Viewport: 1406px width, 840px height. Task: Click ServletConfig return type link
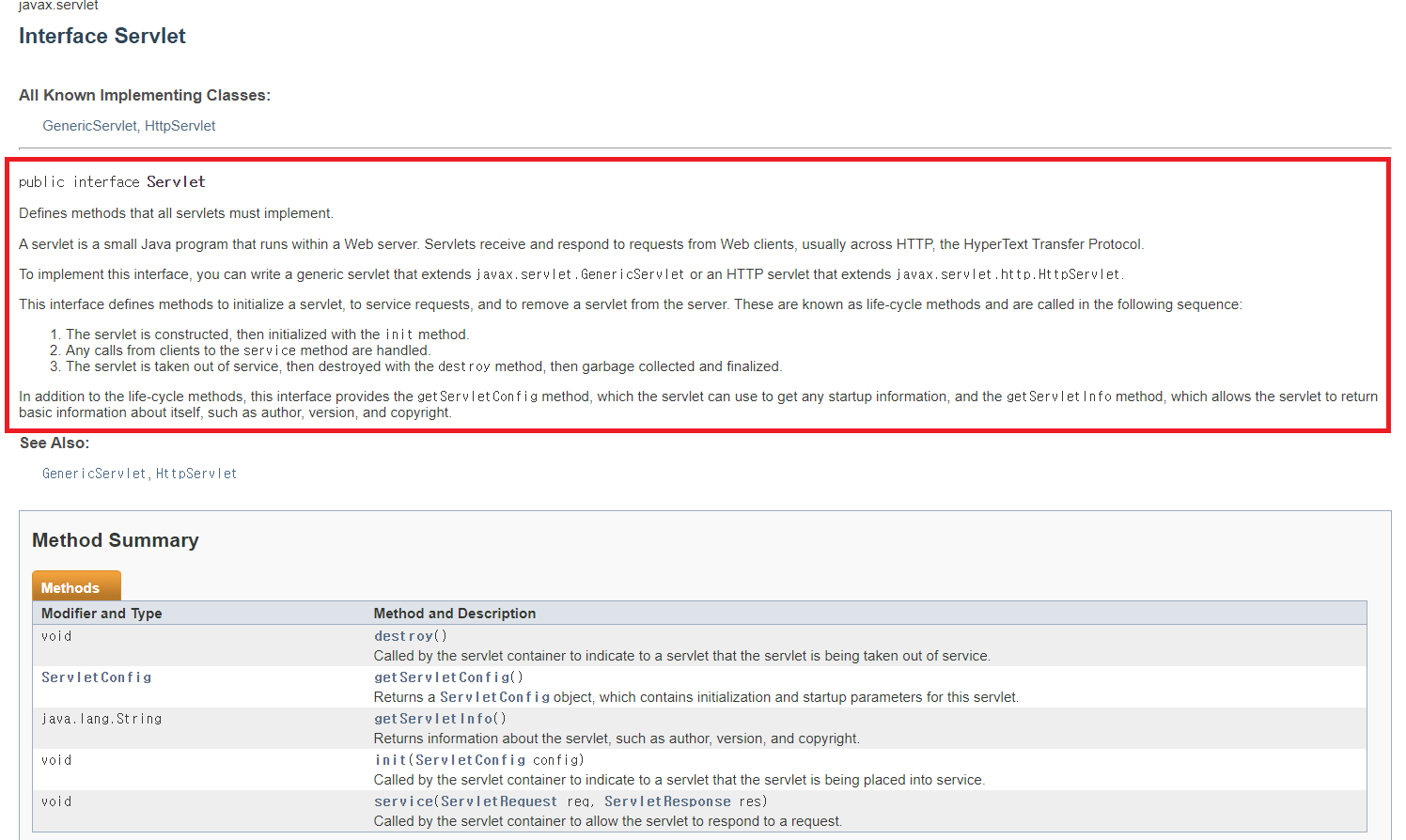click(x=96, y=677)
